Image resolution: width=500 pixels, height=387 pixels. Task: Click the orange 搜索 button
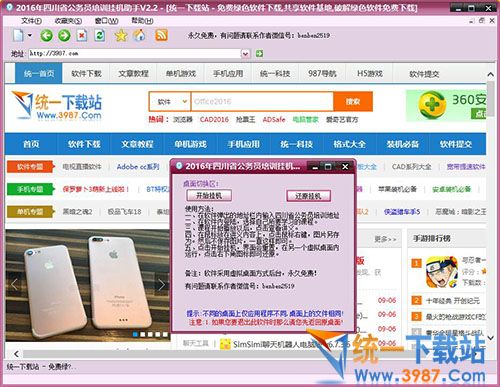coord(353,101)
